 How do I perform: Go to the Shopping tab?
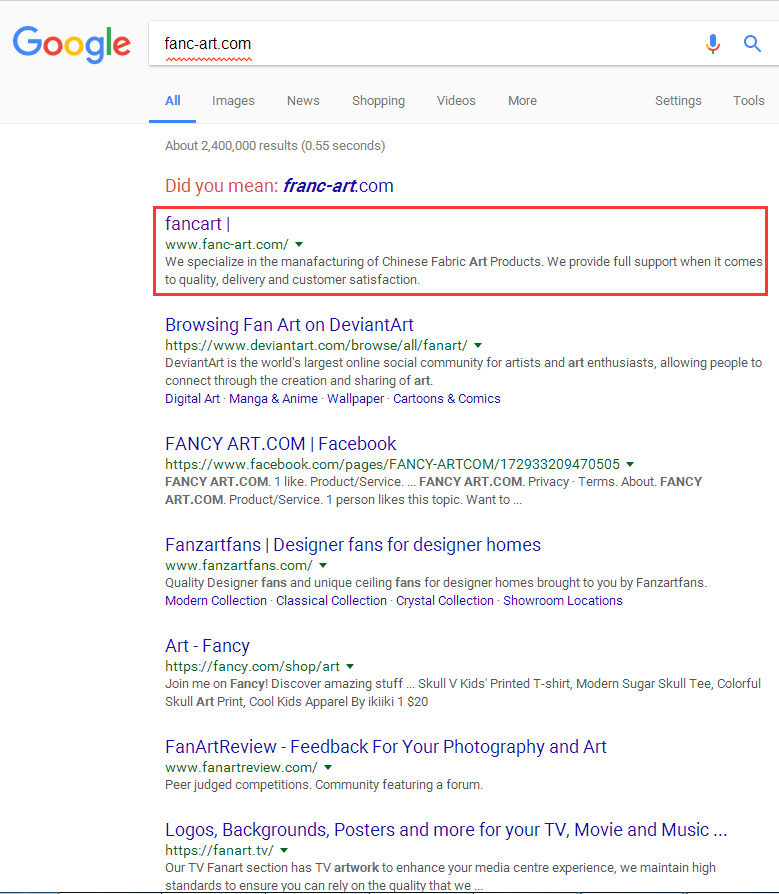coord(378,101)
